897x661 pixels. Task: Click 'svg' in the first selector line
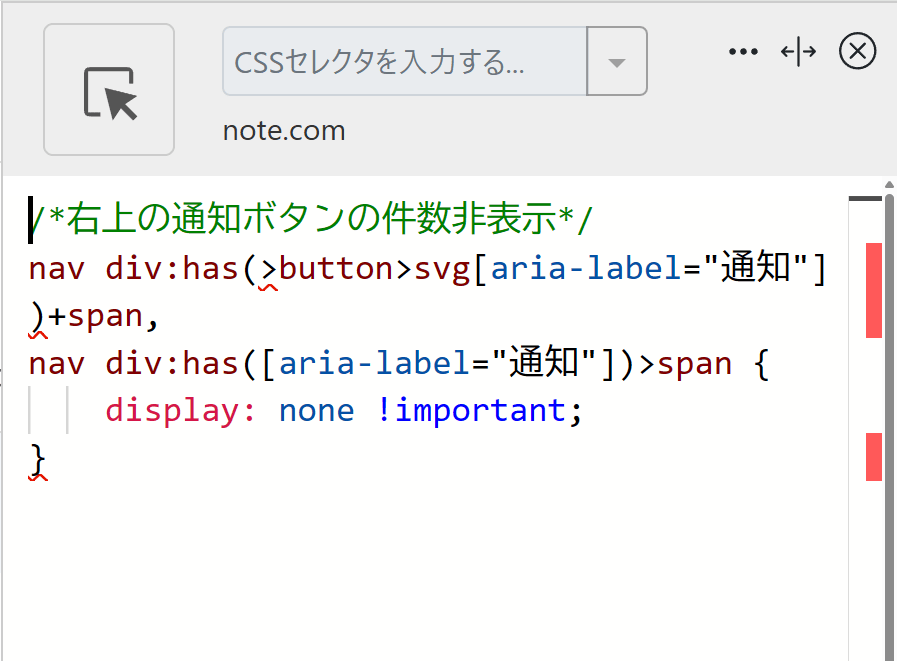coord(435,269)
